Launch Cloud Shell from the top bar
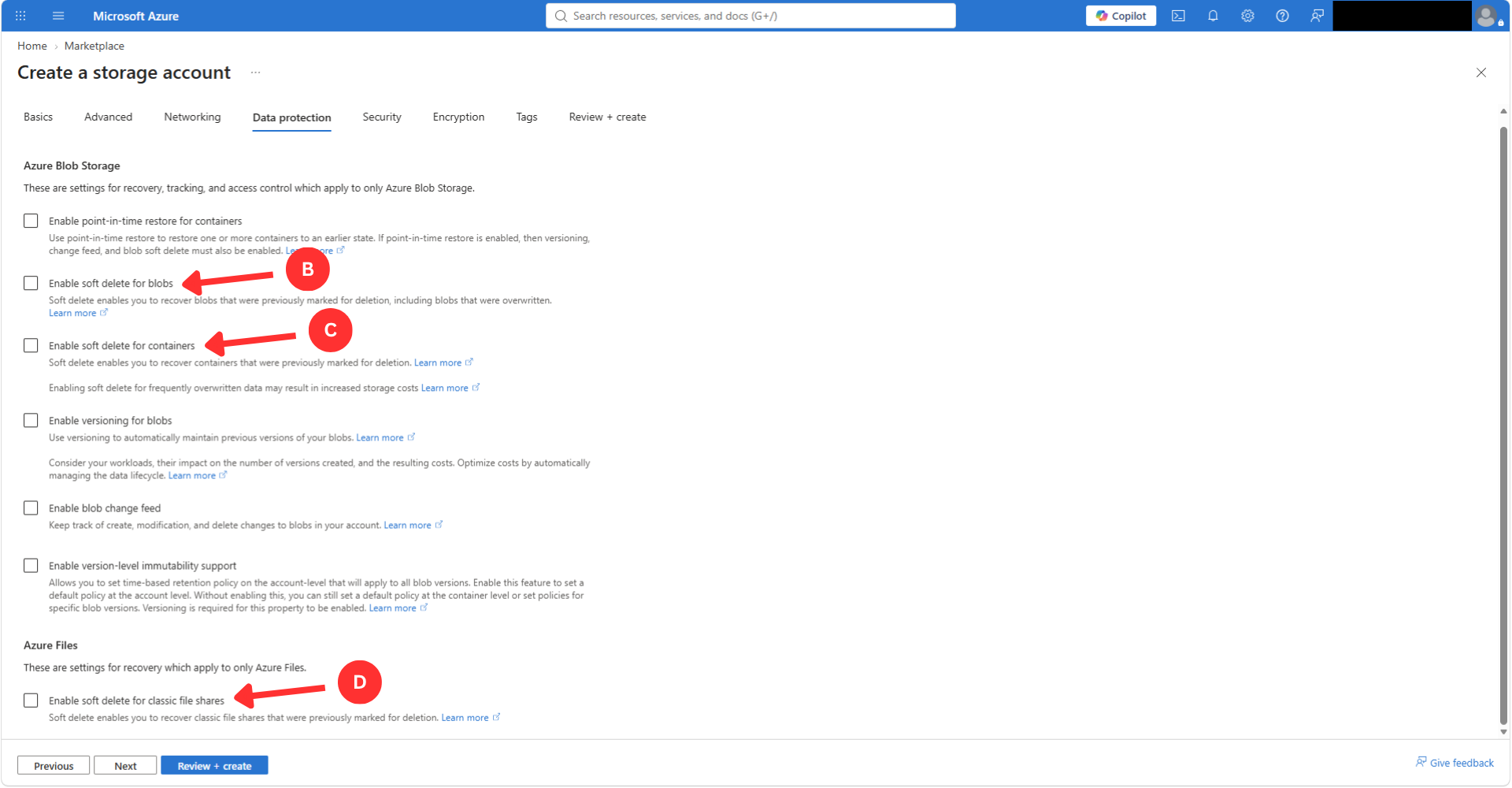Image resolution: width=1512 pixels, height=788 pixels. click(1178, 16)
